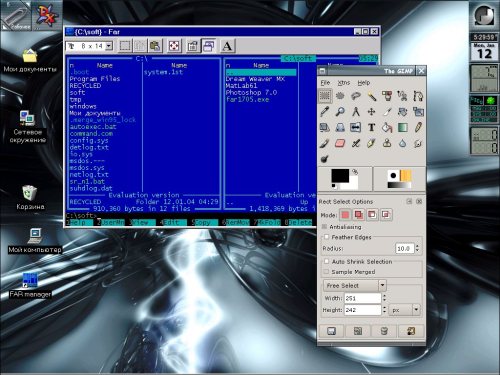The height and width of the screenshot is (375, 500).
Task: Click the white background color swatch
Action: [x=353, y=184]
